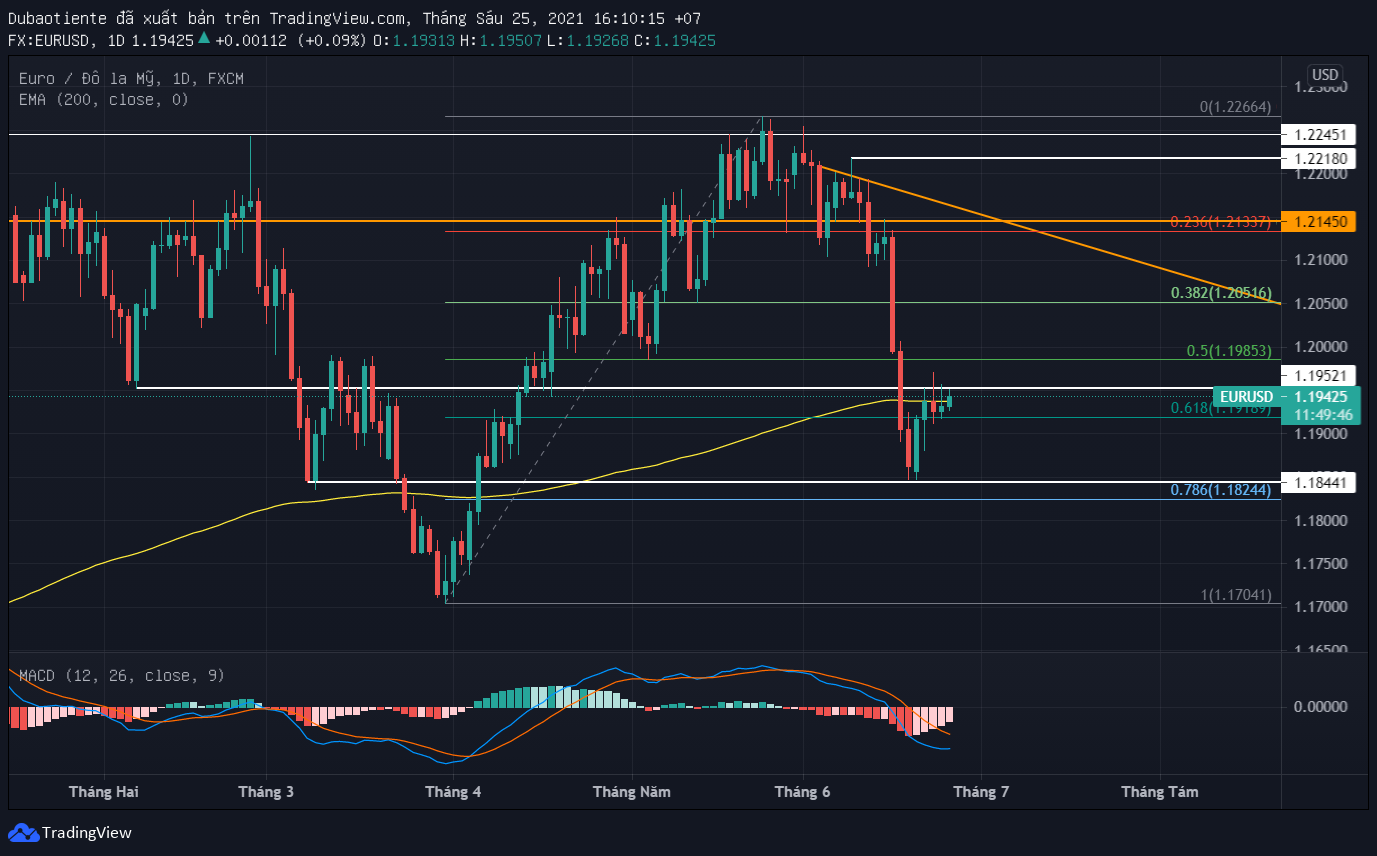Select the white 1.22451 price label
1377x856 pixels.
1320,134
